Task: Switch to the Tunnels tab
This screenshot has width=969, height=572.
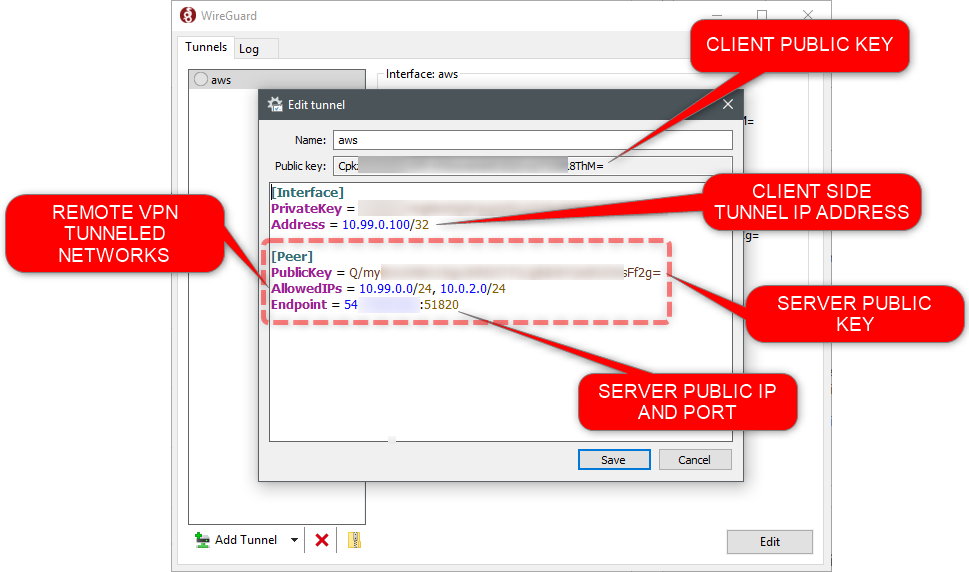Action: 206,47
